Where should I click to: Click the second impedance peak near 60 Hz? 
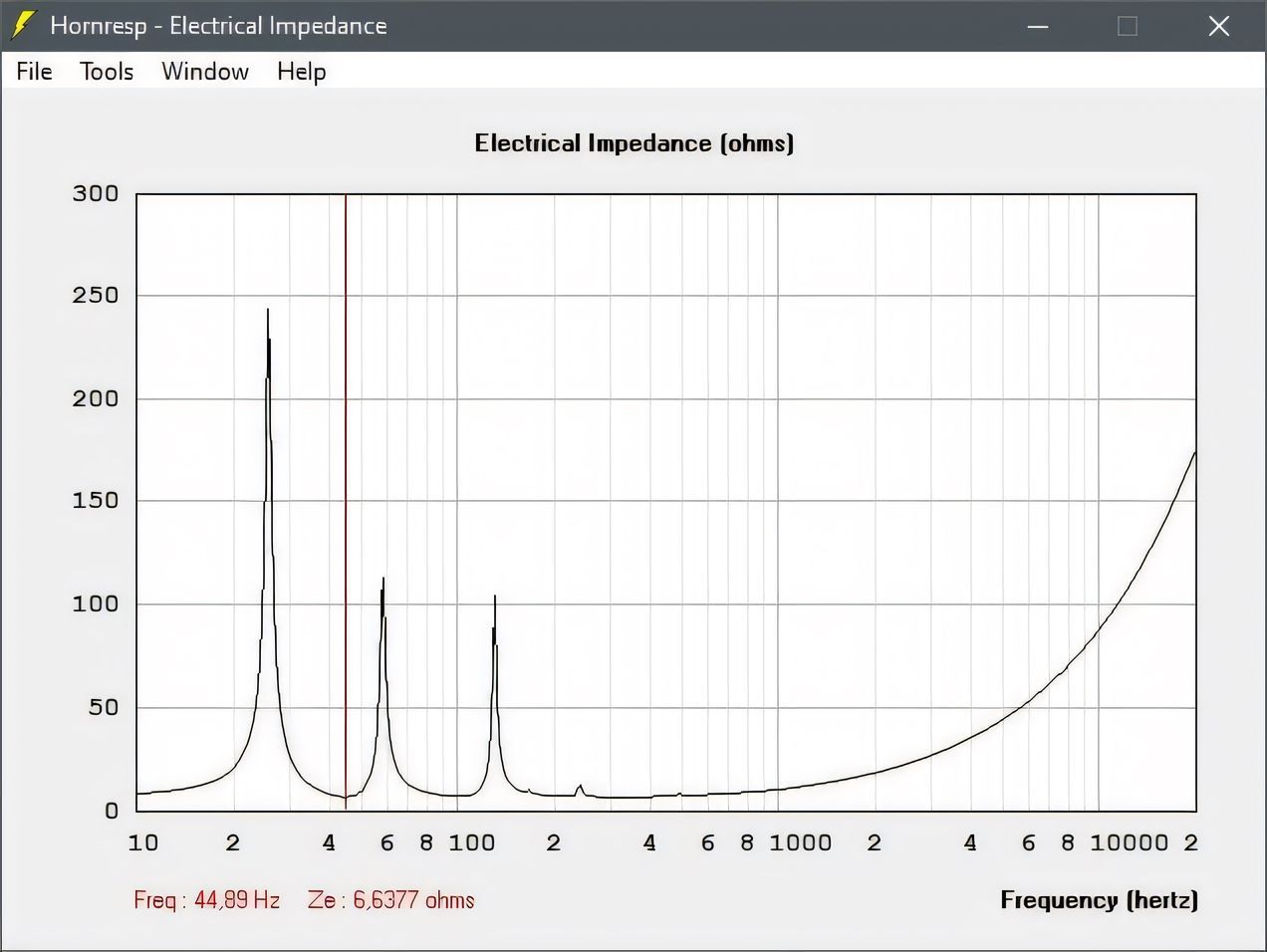coord(383,581)
